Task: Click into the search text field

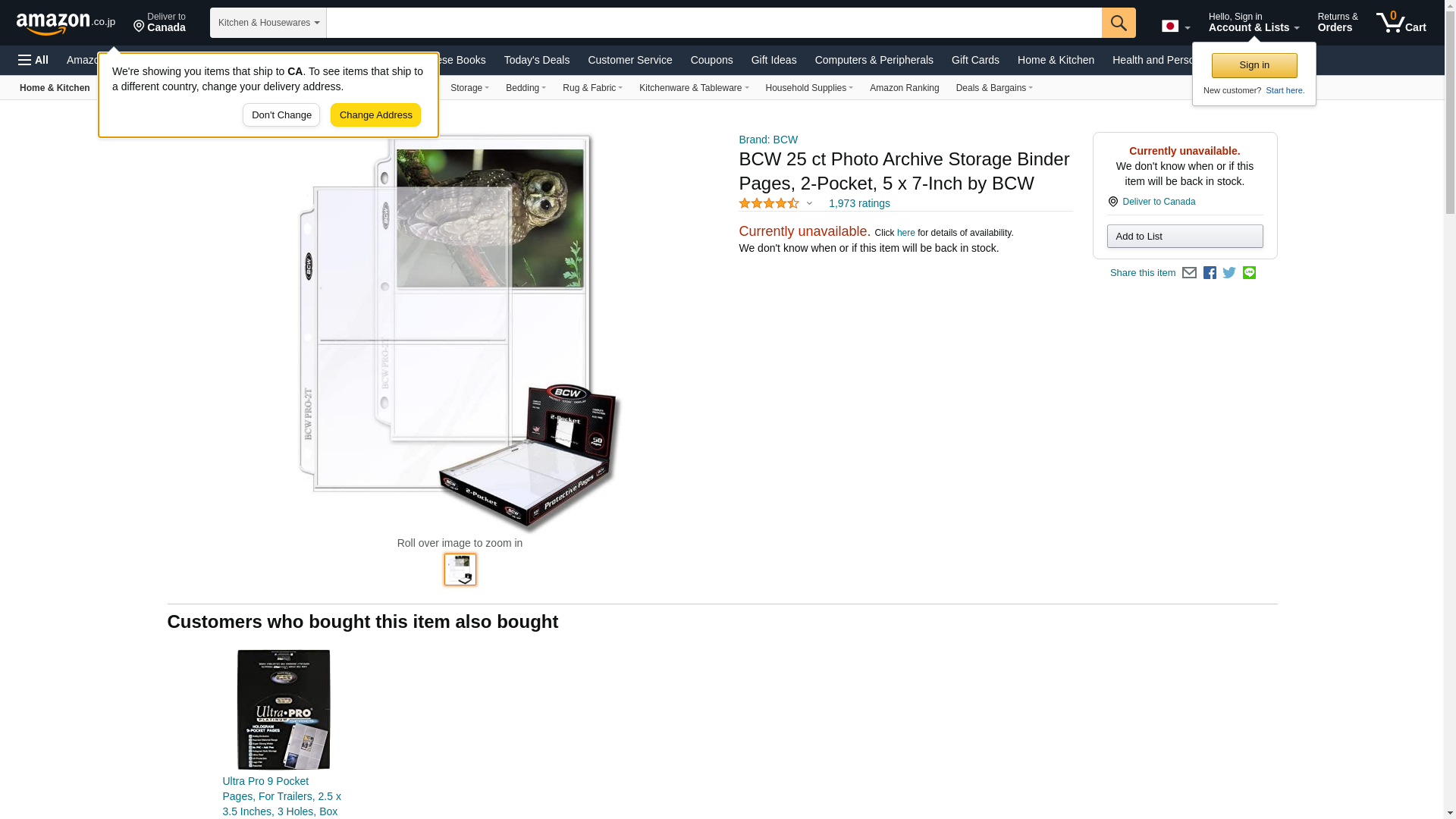Action: (x=714, y=23)
